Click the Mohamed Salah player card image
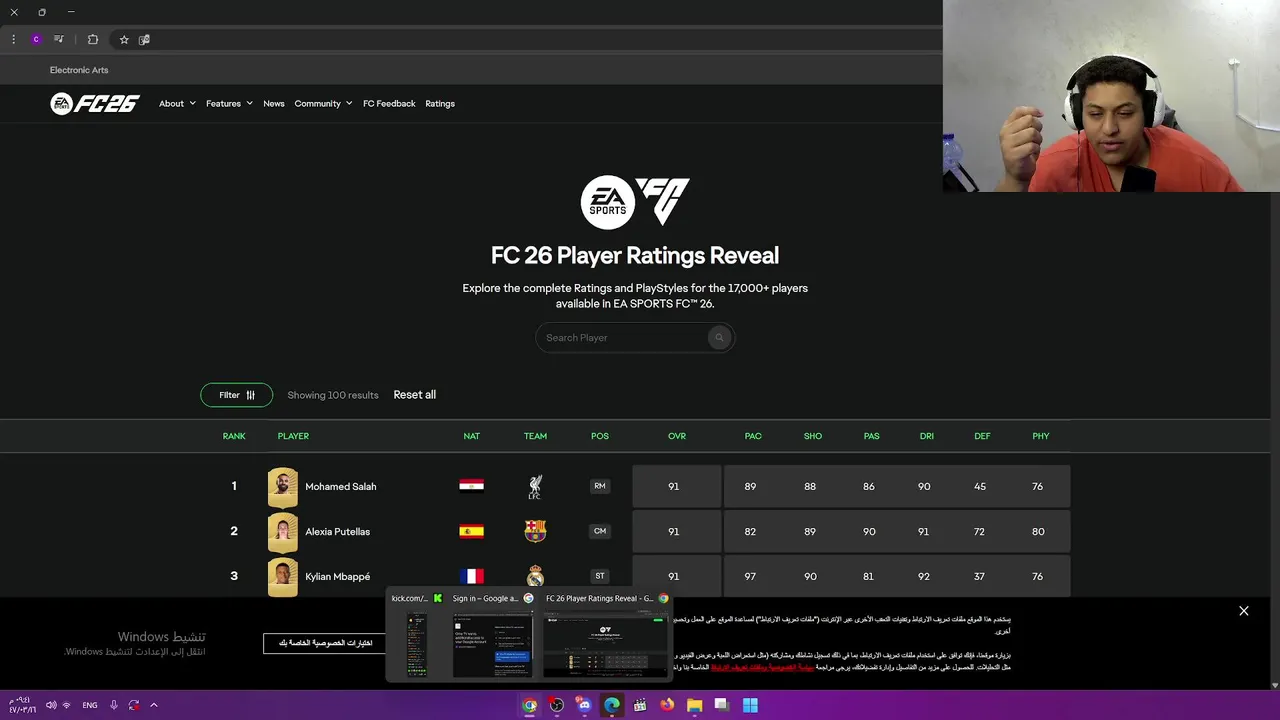The image size is (1280, 720). (x=283, y=487)
